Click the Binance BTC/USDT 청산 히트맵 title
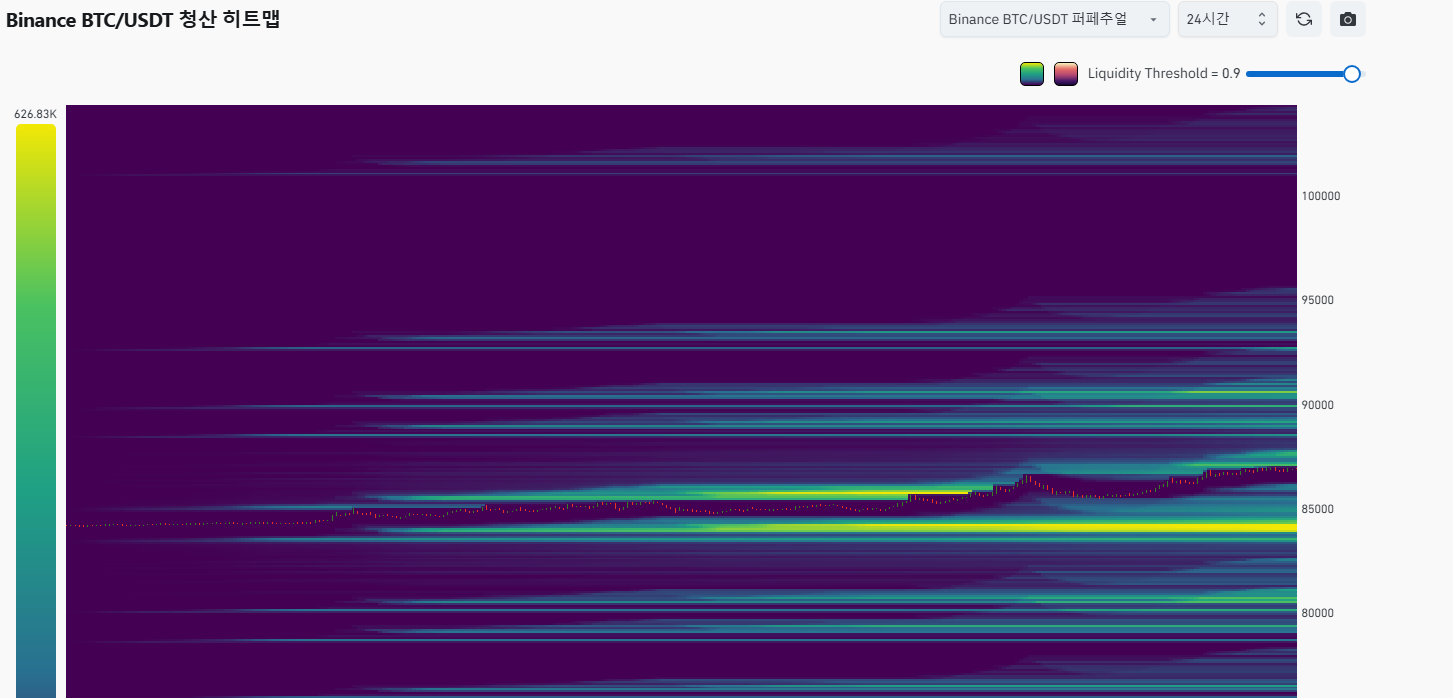Viewport: 1453px width, 698px height. click(x=143, y=19)
